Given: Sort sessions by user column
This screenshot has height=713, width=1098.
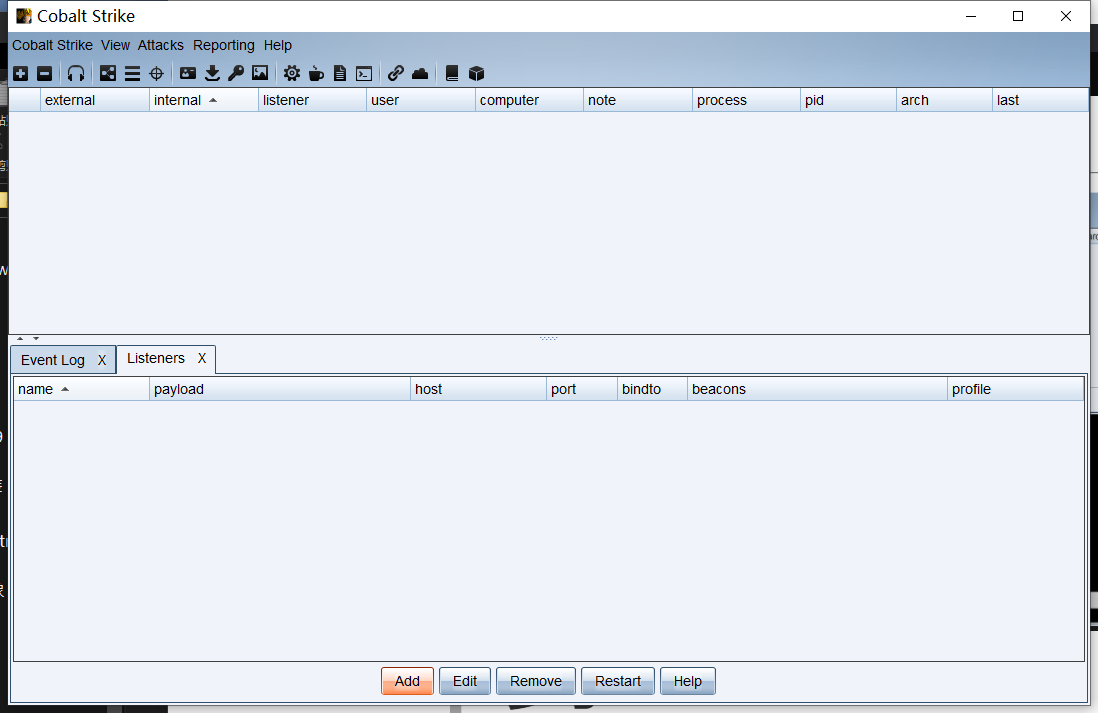Looking at the screenshot, I should point(421,100).
